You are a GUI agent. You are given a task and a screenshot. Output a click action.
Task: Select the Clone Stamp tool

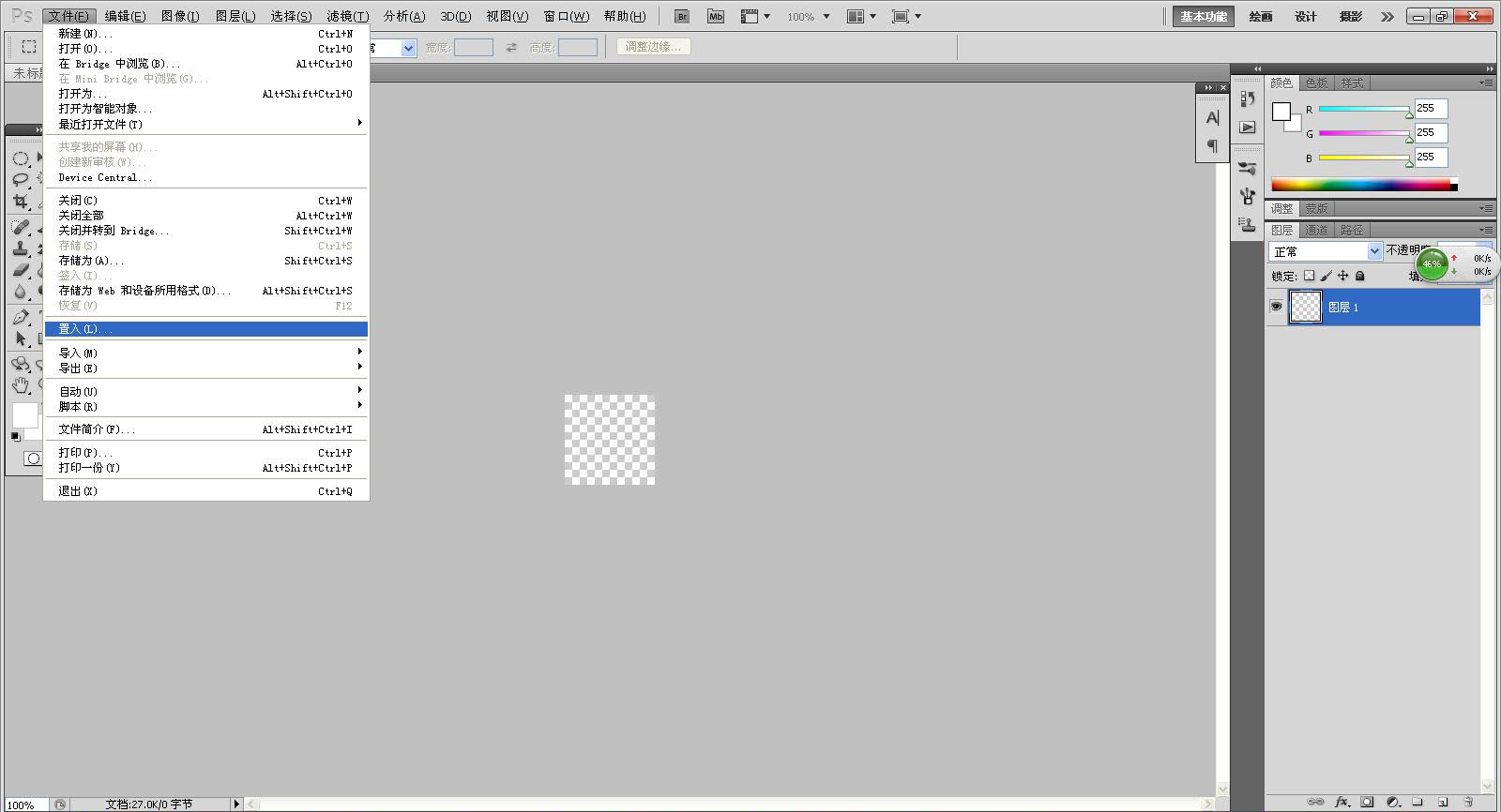point(20,248)
